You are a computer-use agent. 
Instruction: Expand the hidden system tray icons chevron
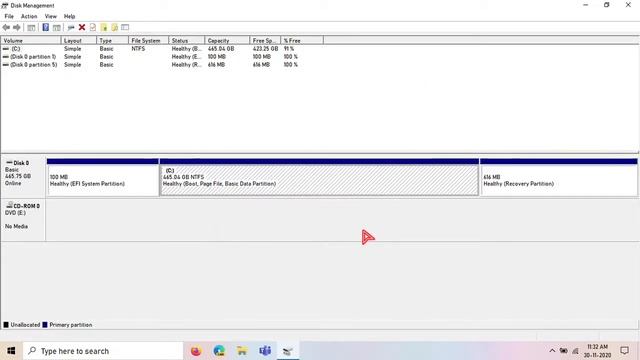tap(552, 351)
